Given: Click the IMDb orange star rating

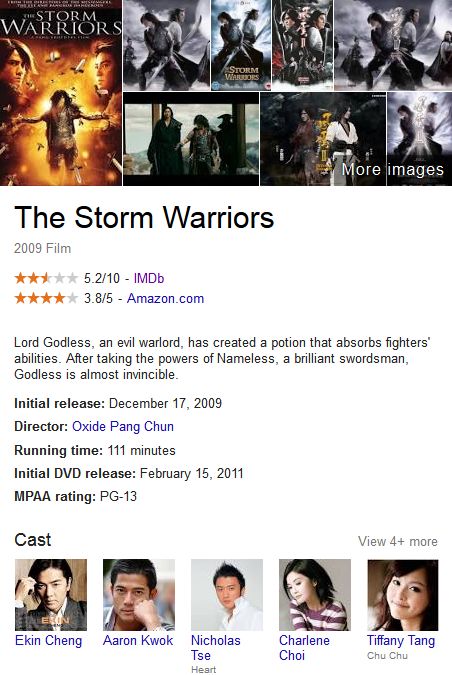Looking at the screenshot, I should [46, 279].
